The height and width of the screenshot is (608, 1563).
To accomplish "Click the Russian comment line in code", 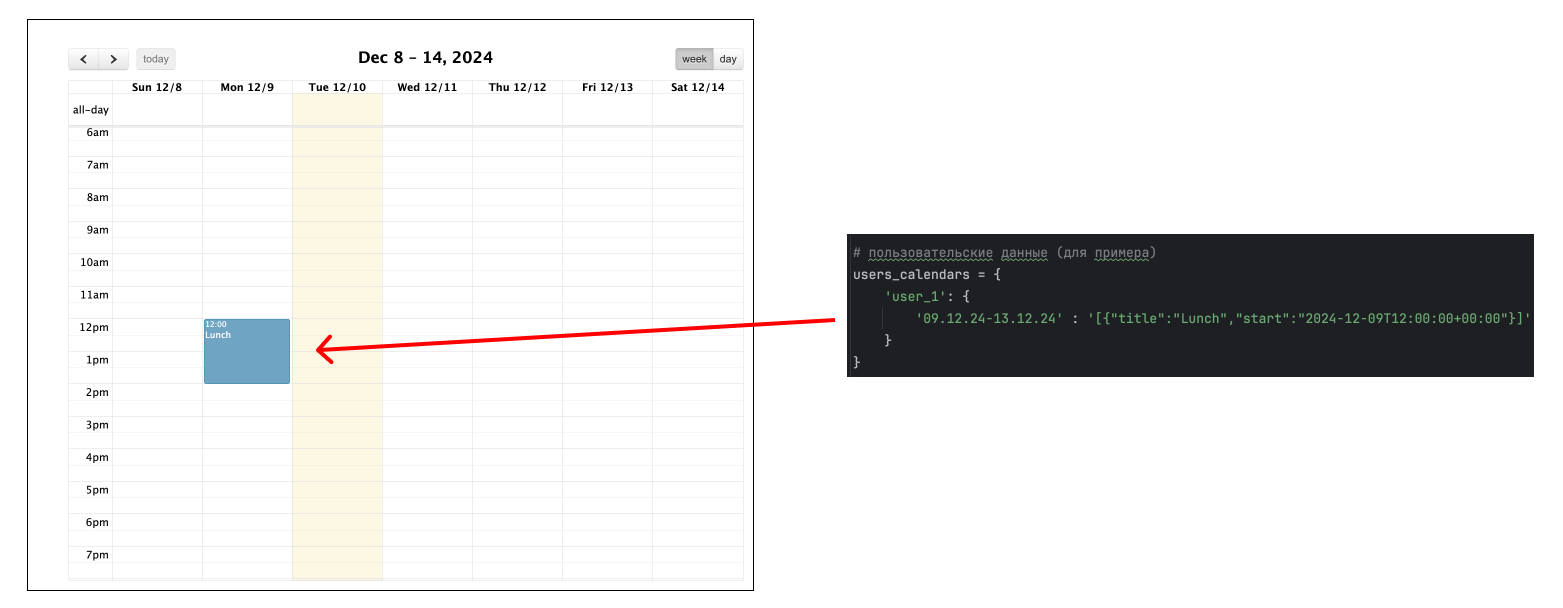I will pyautogui.click(x=1004, y=252).
